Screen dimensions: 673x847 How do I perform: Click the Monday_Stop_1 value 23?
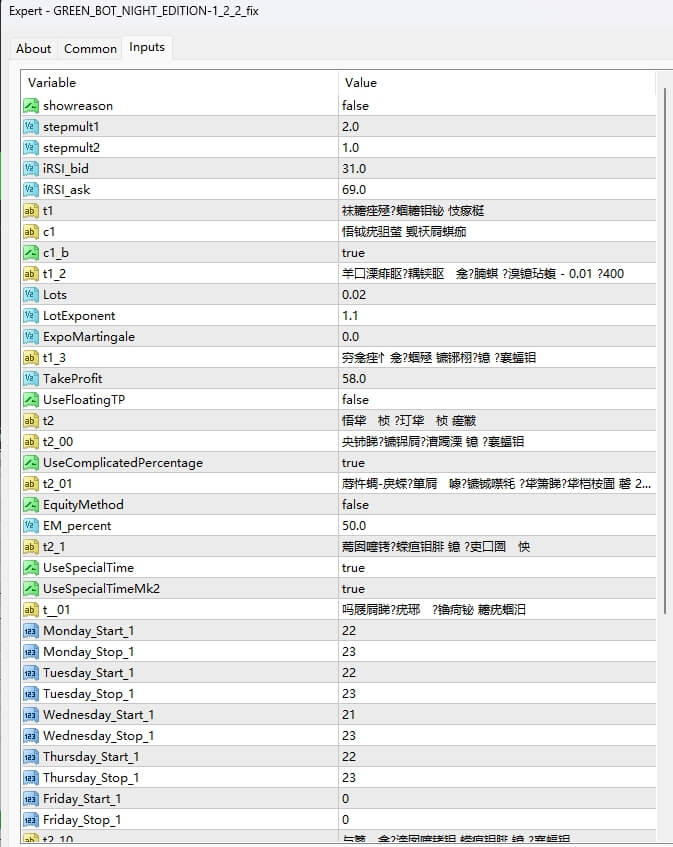click(x=349, y=652)
